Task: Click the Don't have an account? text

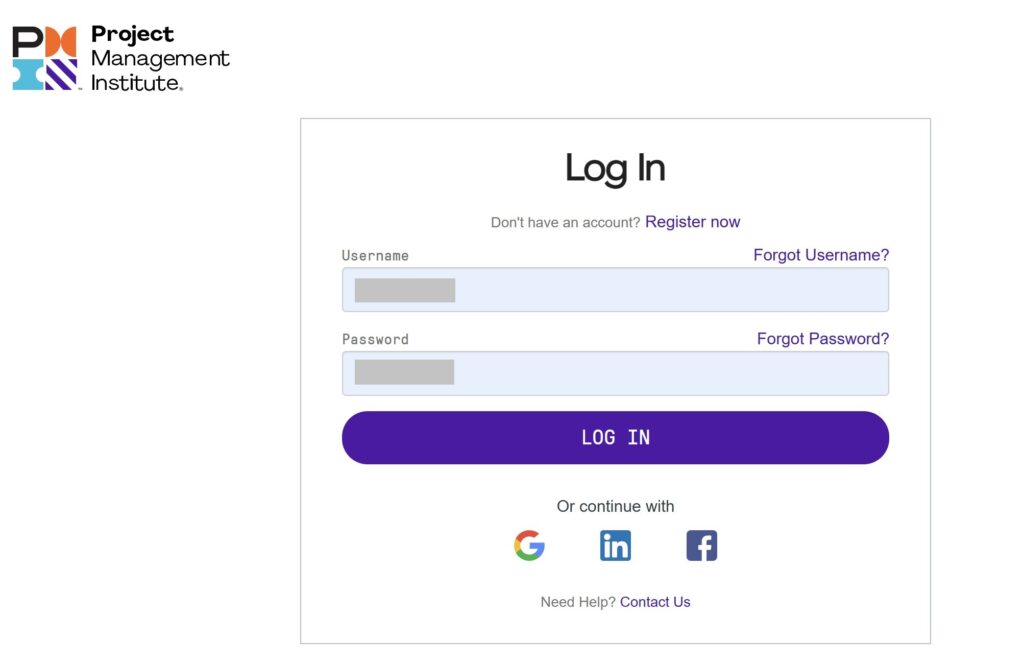Action: pyautogui.click(x=565, y=223)
